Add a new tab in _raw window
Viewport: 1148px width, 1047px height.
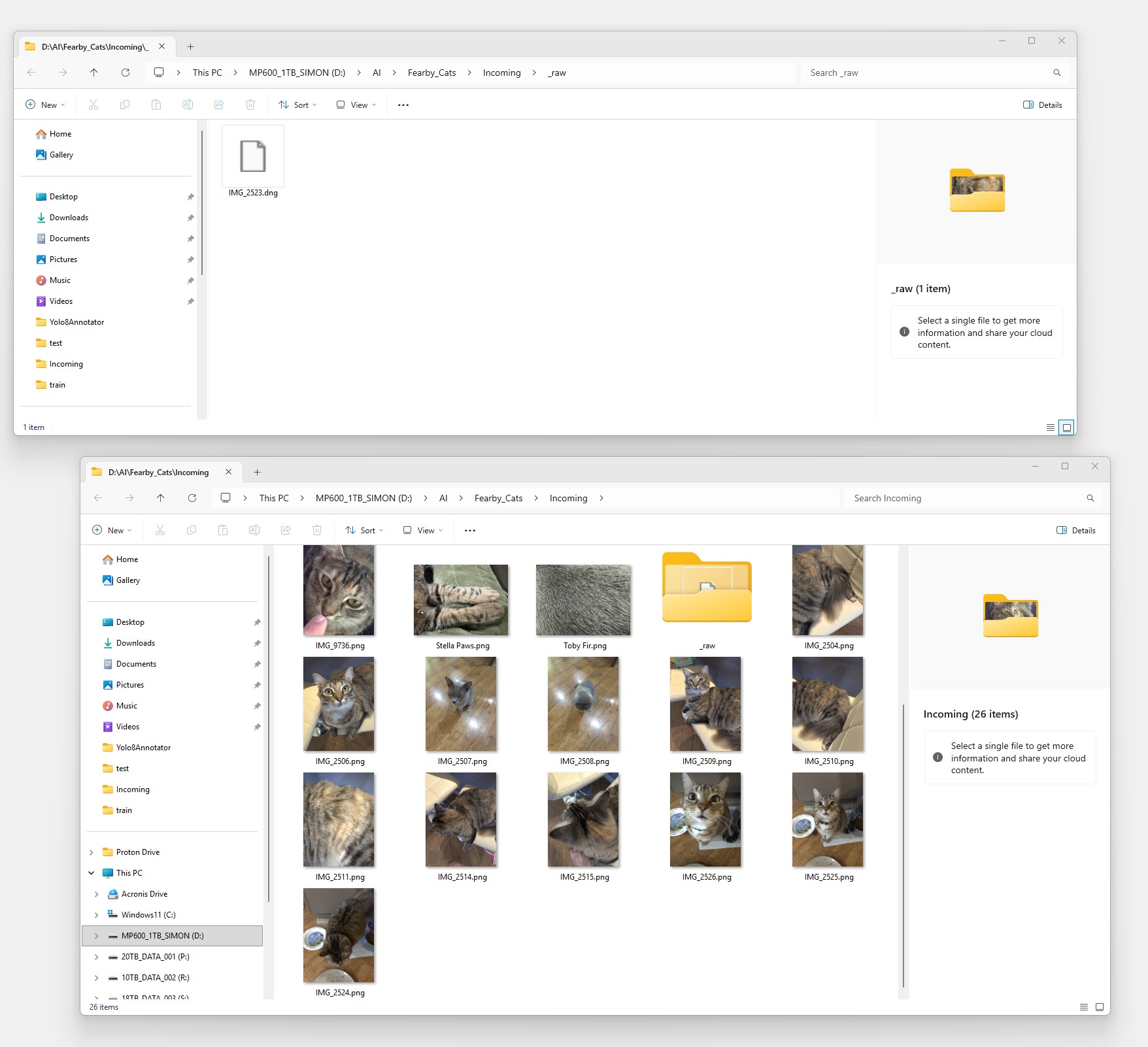[191, 46]
